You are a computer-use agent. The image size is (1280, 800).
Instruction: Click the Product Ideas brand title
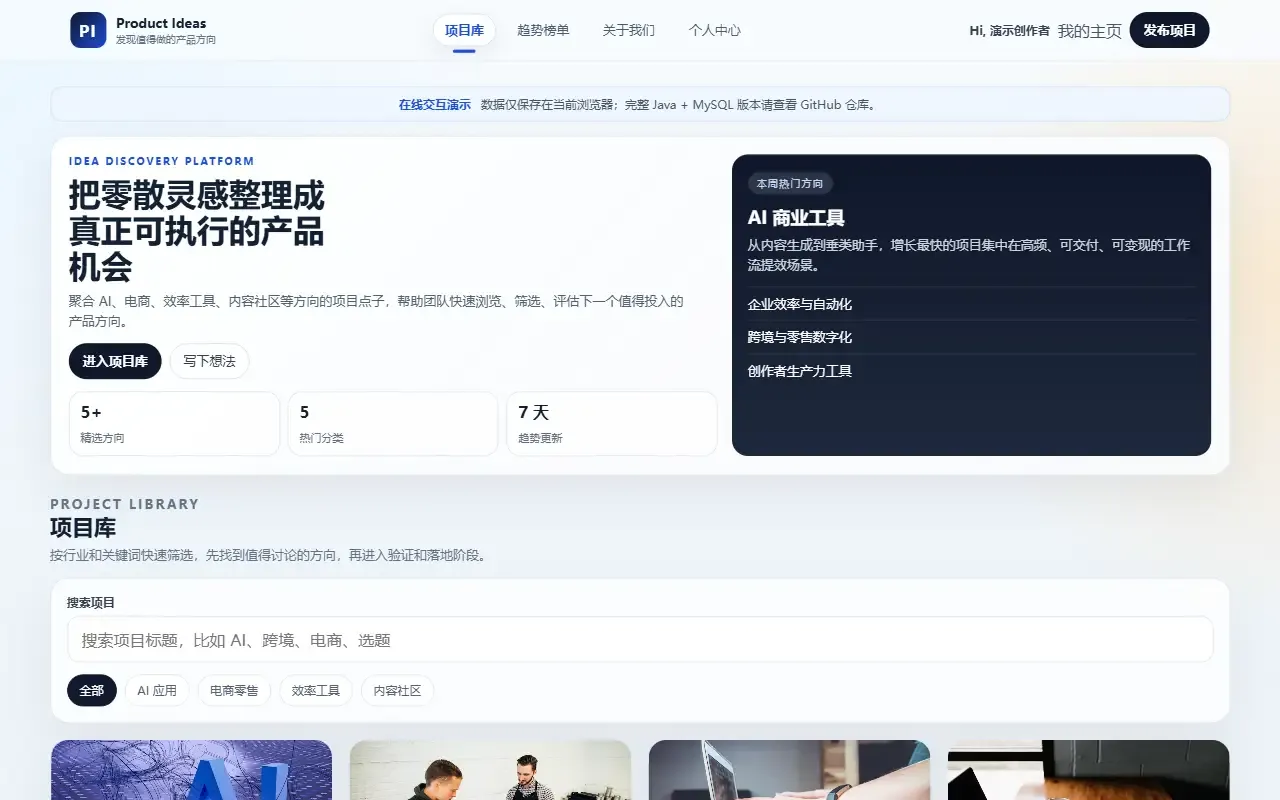(x=161, y=23)
